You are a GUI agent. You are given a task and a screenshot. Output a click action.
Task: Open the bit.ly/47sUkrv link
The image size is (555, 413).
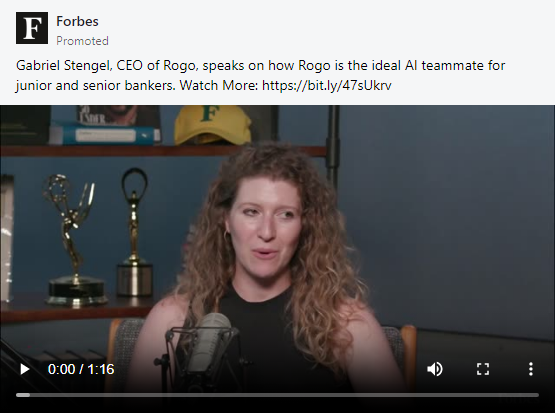click(x=327, y=85)
